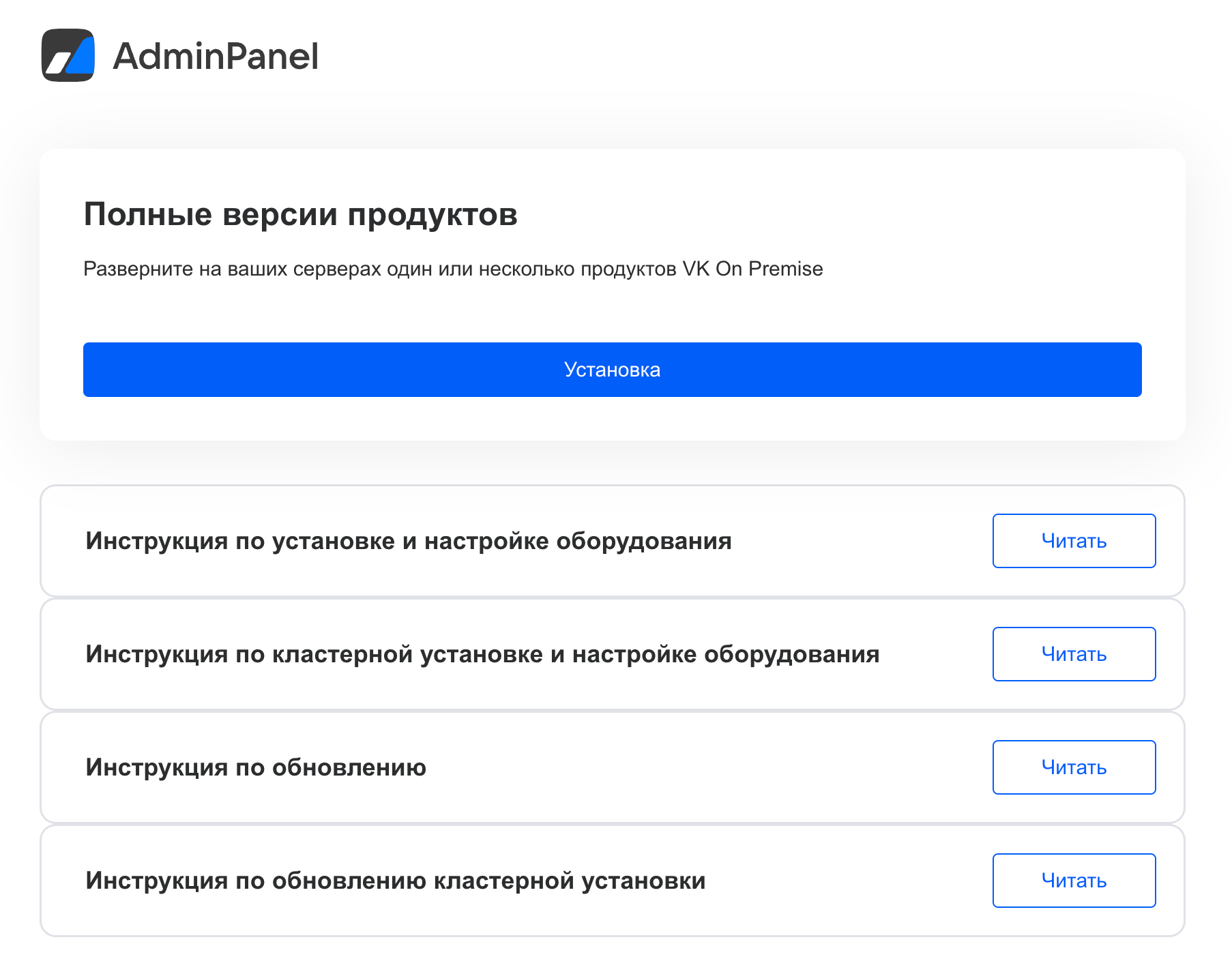Click the blank header area right of AdminPanel

click(750, 56)
